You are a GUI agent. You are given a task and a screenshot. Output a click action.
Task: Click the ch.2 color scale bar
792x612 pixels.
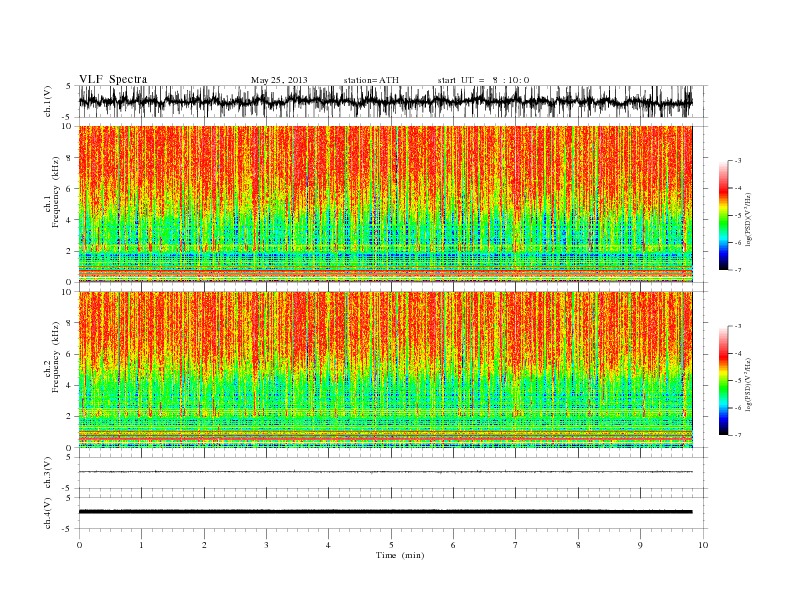point(723,381)
